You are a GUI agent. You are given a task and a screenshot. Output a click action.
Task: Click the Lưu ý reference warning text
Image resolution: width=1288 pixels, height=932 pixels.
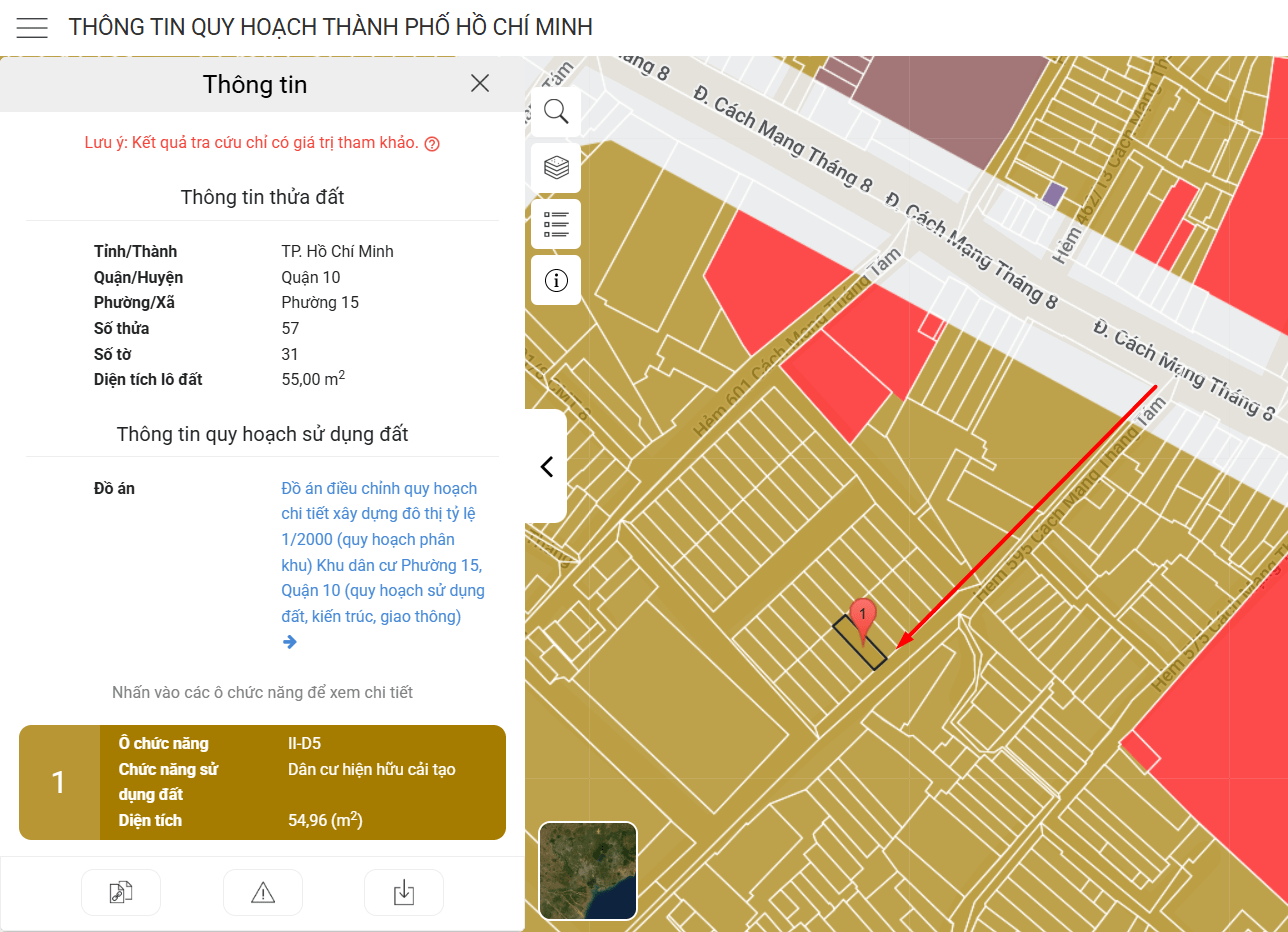(251, 142)
